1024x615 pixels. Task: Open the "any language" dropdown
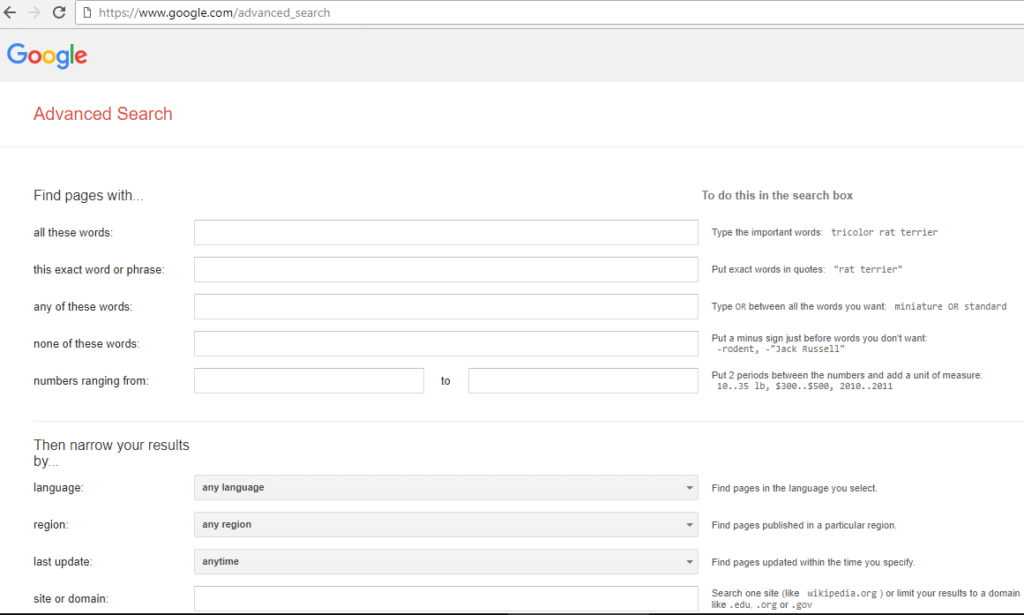point(445,487)
